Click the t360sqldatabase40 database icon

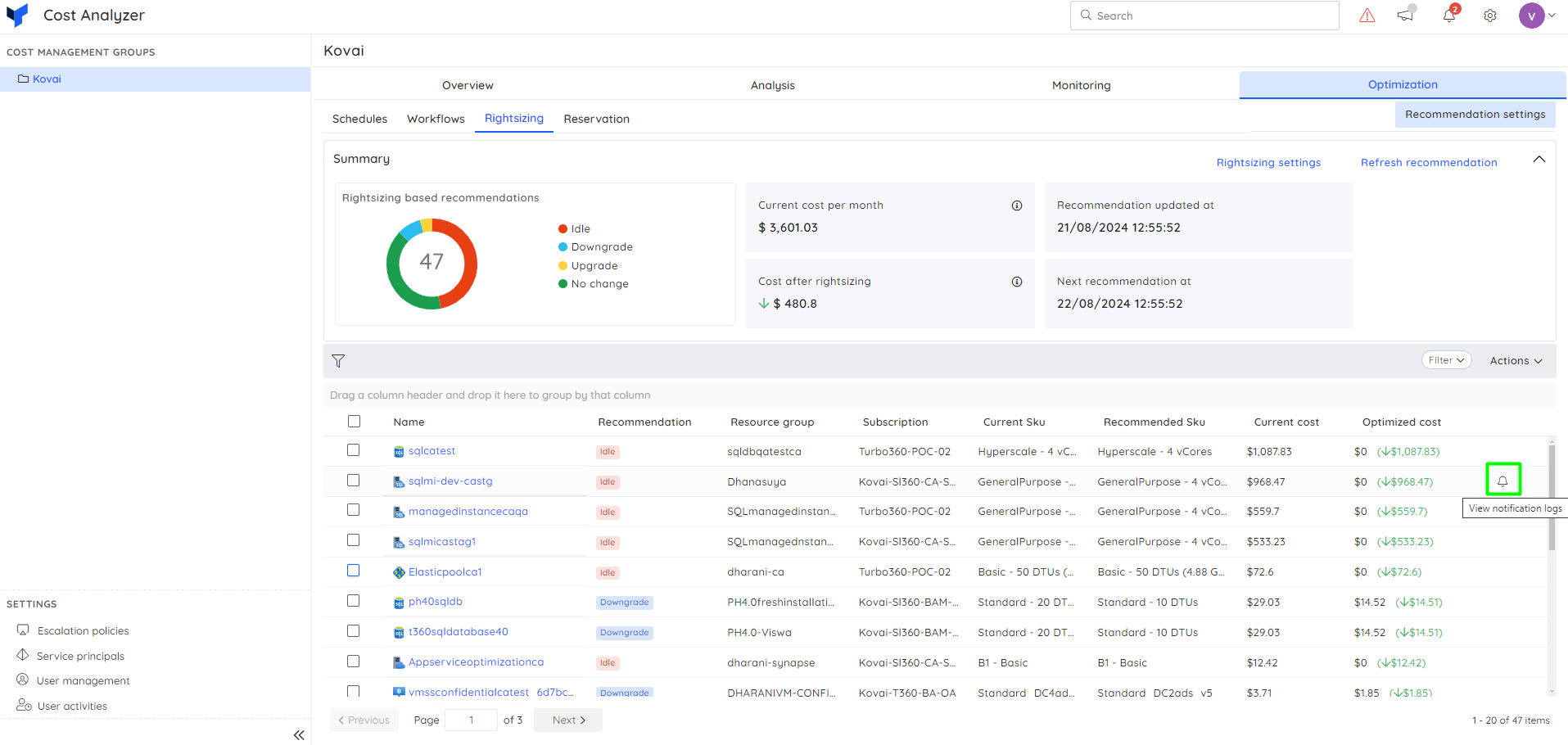pos(399,632)
